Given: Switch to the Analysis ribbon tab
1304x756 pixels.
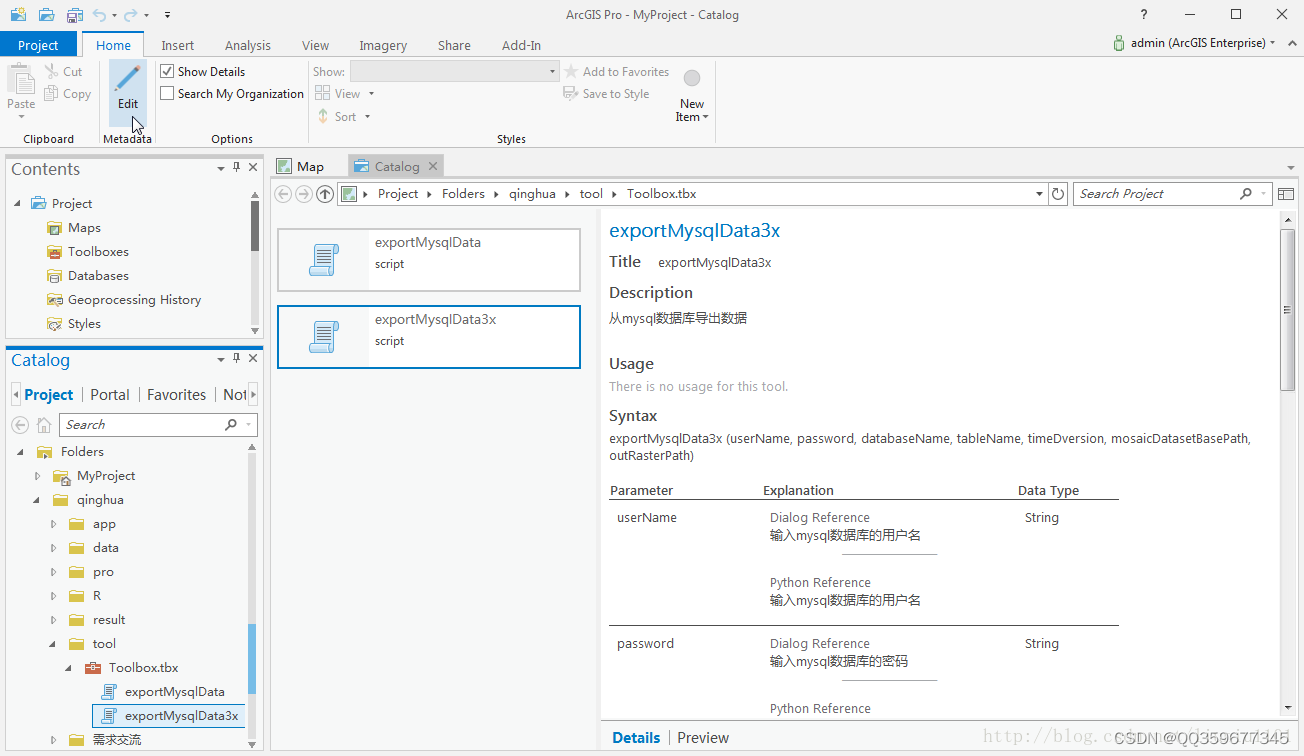Looking at the screenshot, I should (248, 45).
